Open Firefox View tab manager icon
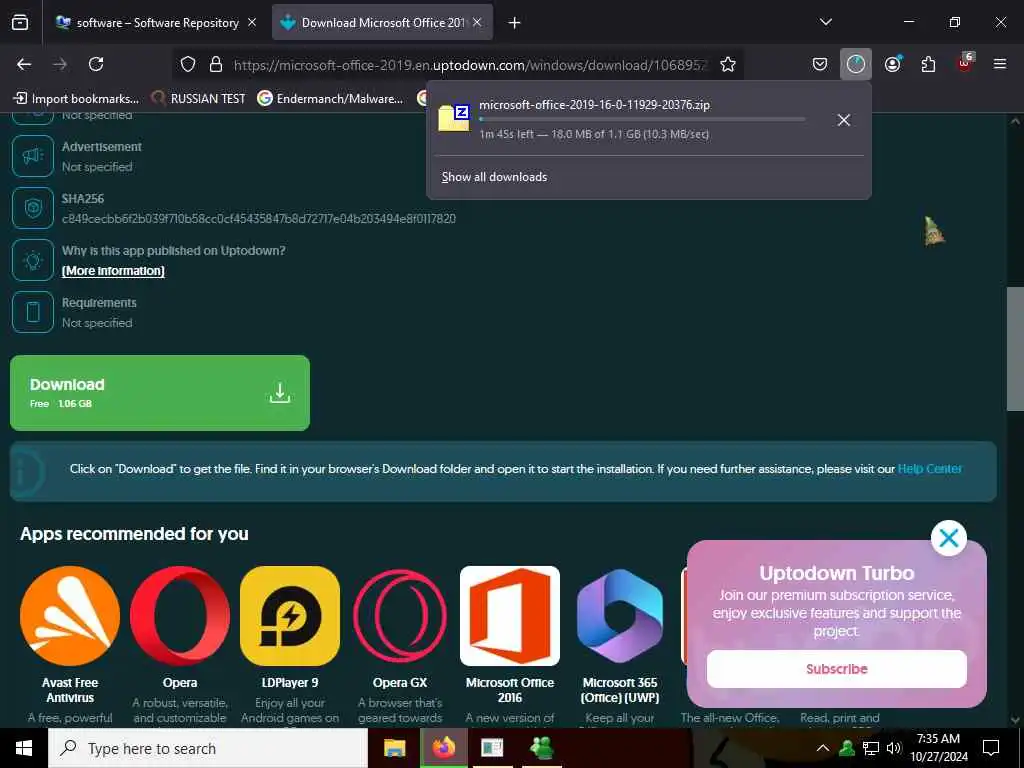This screenshot has width=1024, height=768. [20, 22]
